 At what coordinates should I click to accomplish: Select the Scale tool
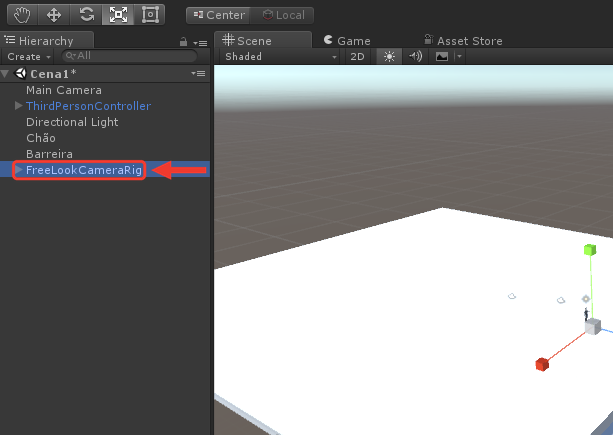118,15
